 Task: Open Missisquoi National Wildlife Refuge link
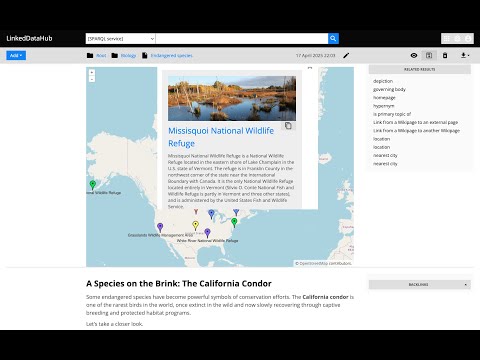click(221, 137)
